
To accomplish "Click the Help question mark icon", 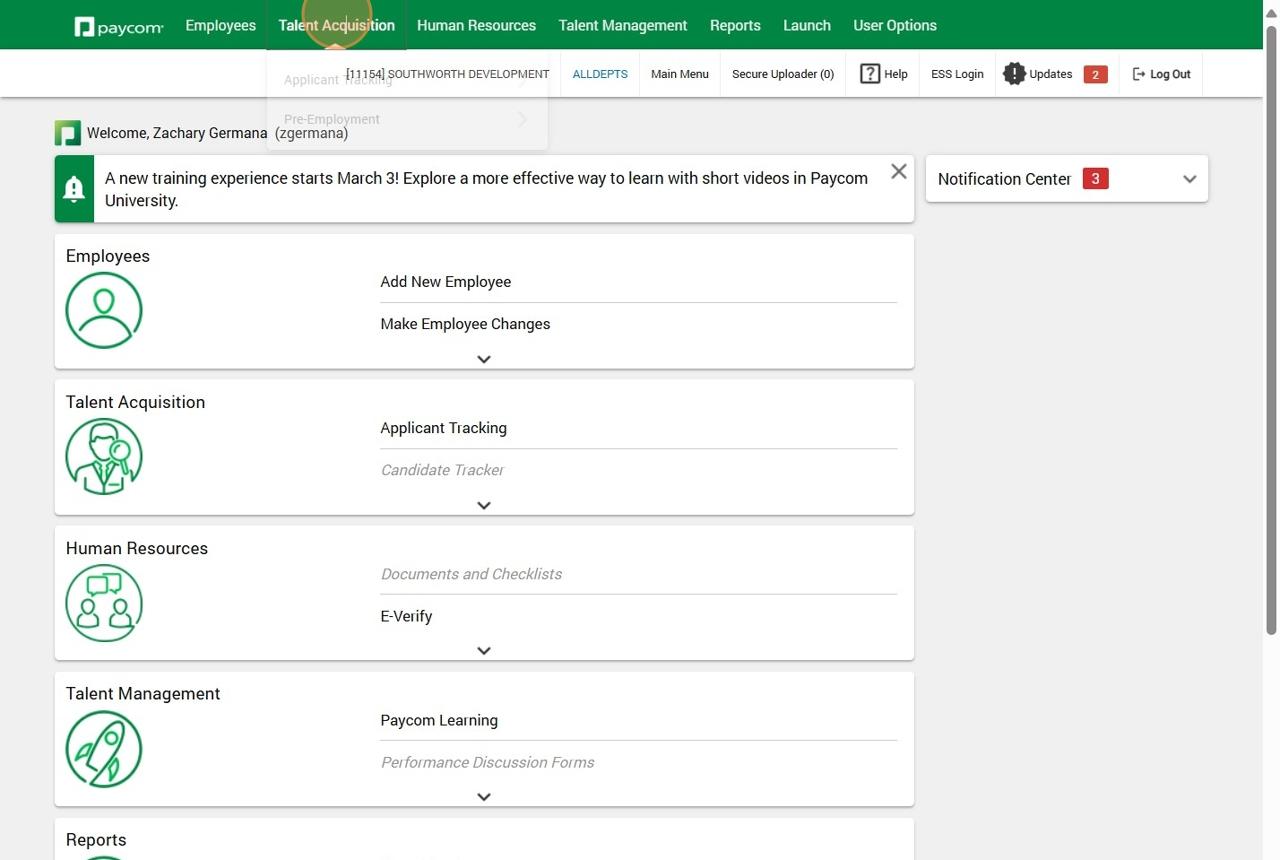I will click(870, 73).
